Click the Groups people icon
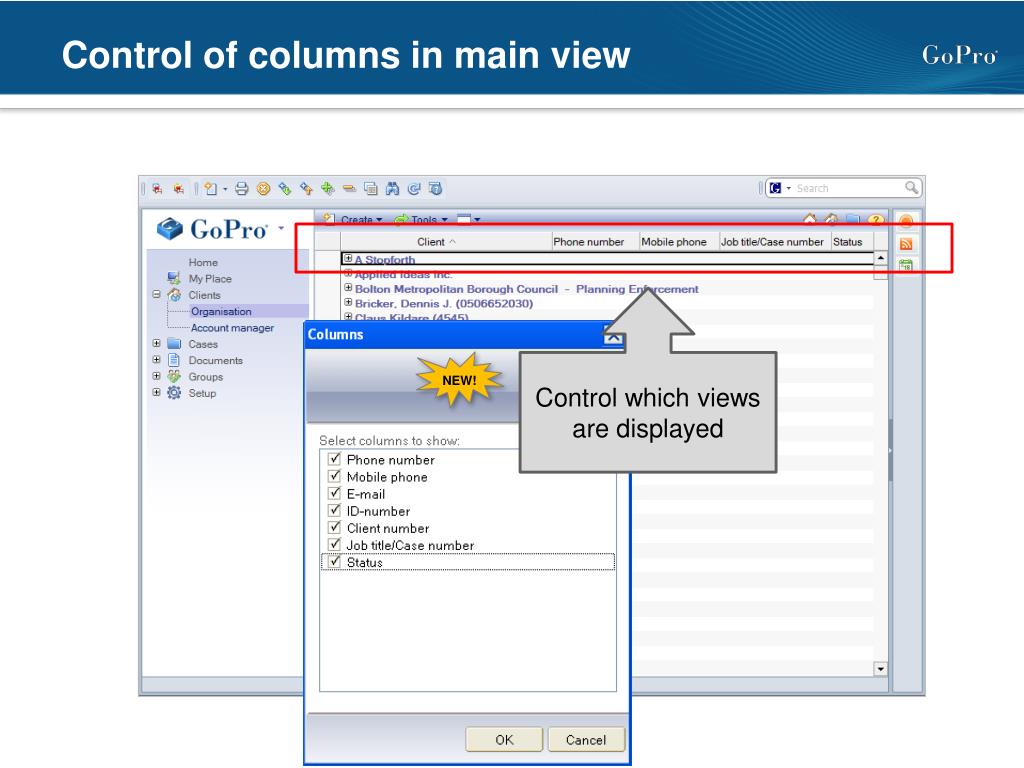 click(x=174, y=376)
